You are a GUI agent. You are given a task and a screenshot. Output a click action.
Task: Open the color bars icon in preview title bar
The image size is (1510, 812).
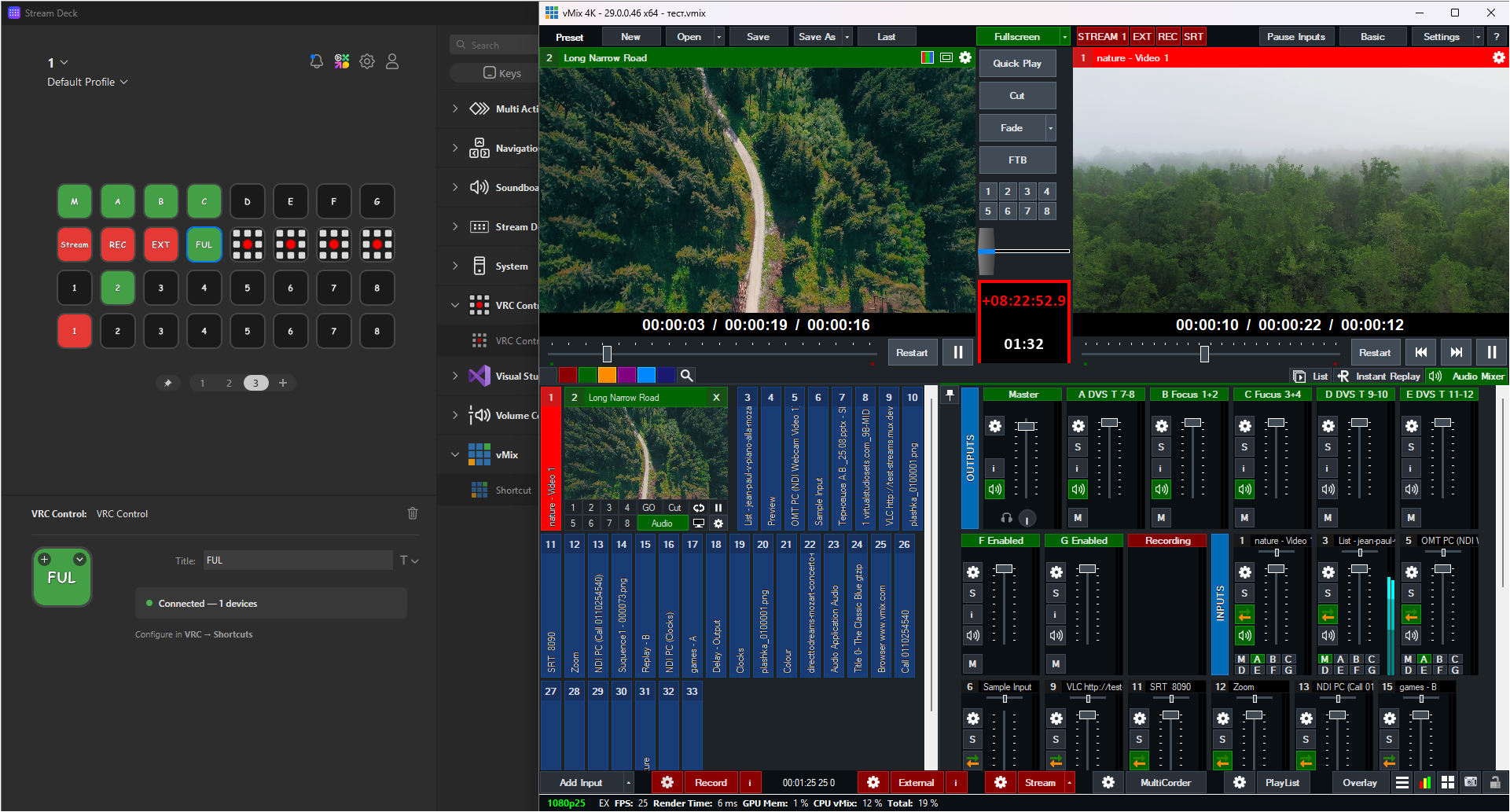[x=928, y=57]
